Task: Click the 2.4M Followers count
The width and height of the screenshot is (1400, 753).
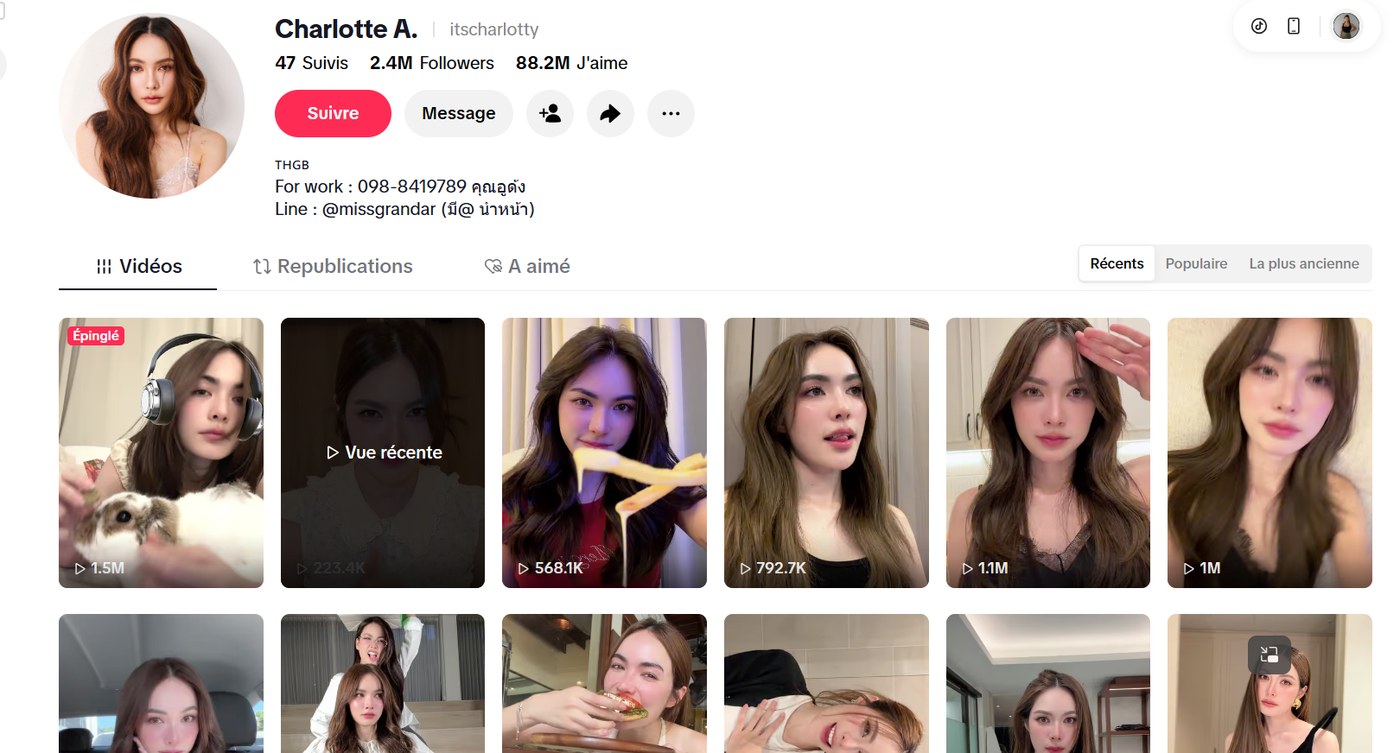Action: (432, 63)
